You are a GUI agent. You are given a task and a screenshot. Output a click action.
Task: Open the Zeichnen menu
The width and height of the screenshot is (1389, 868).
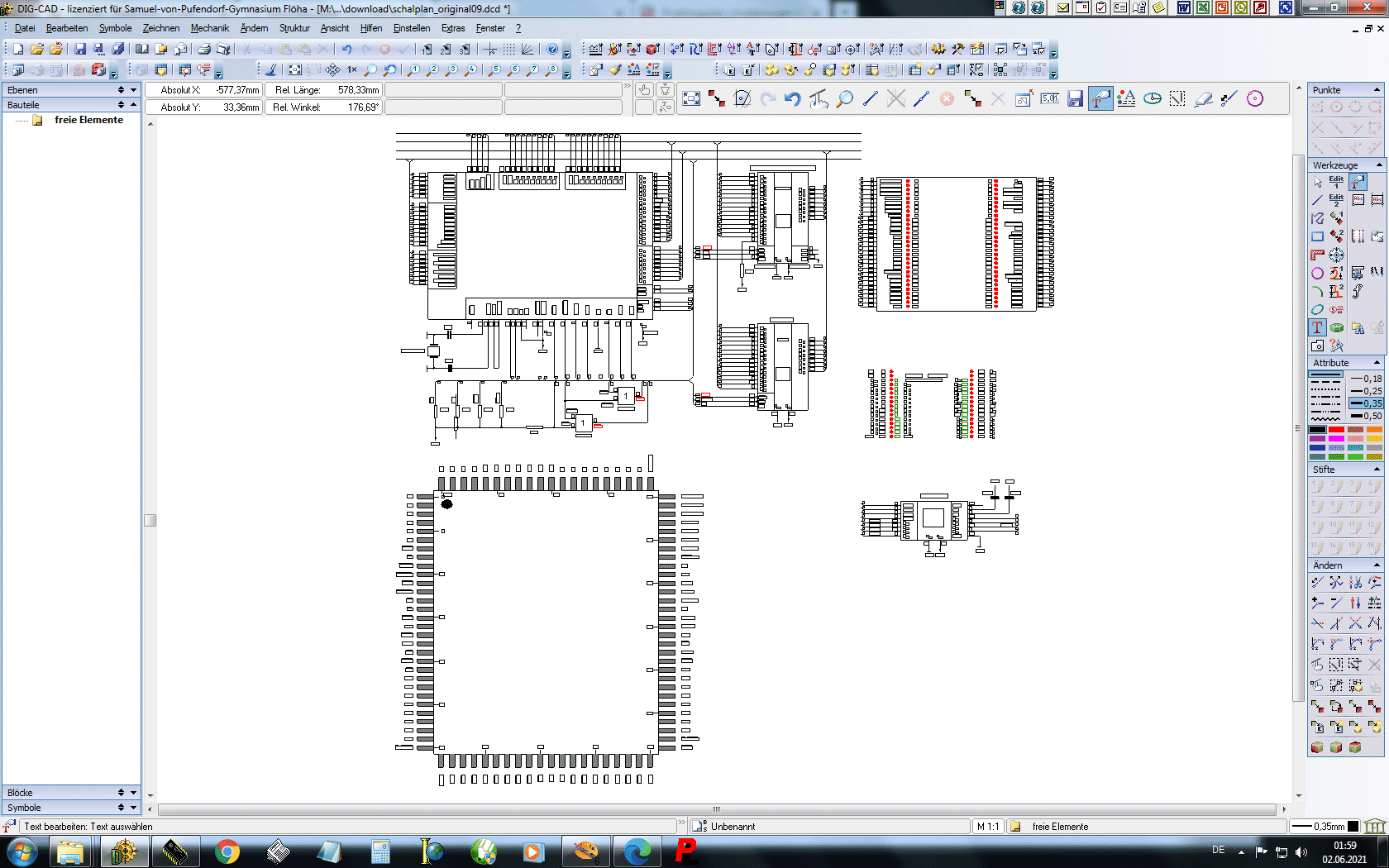pyautogui.click(x=161, y=28)
